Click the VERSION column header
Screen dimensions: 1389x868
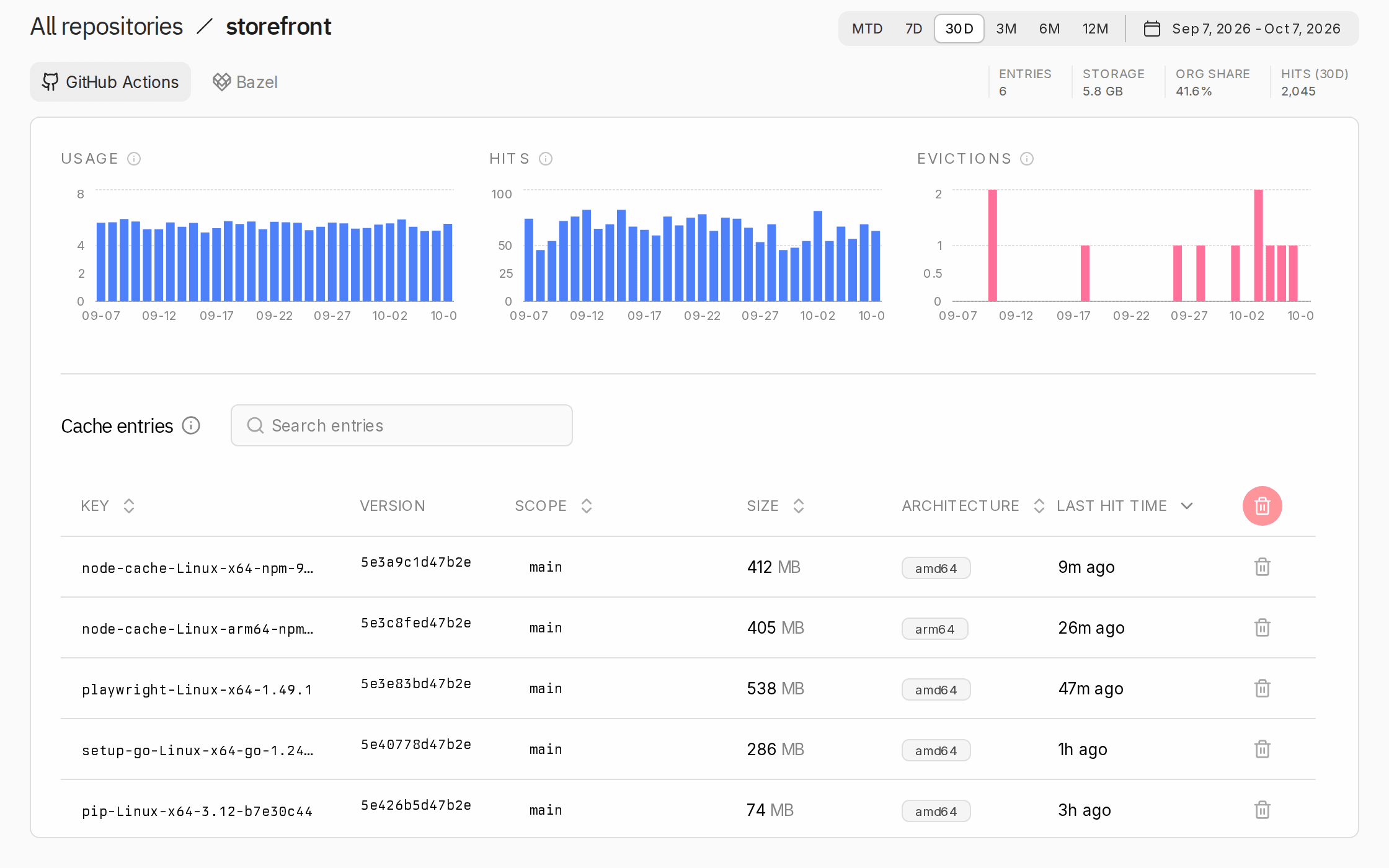393,506
